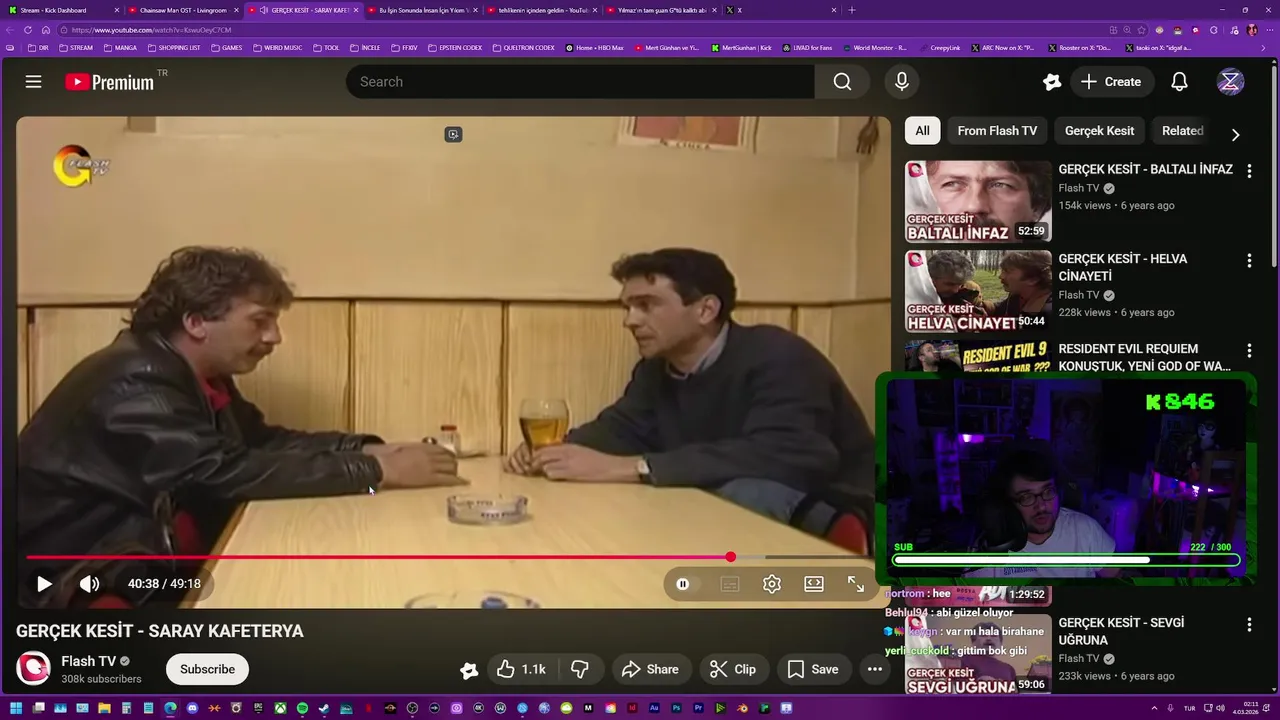Click the sparkle Ask icon beside Like
Image resolution: width=1280 pixels, height=720 pixels.
tap(468, 670)
